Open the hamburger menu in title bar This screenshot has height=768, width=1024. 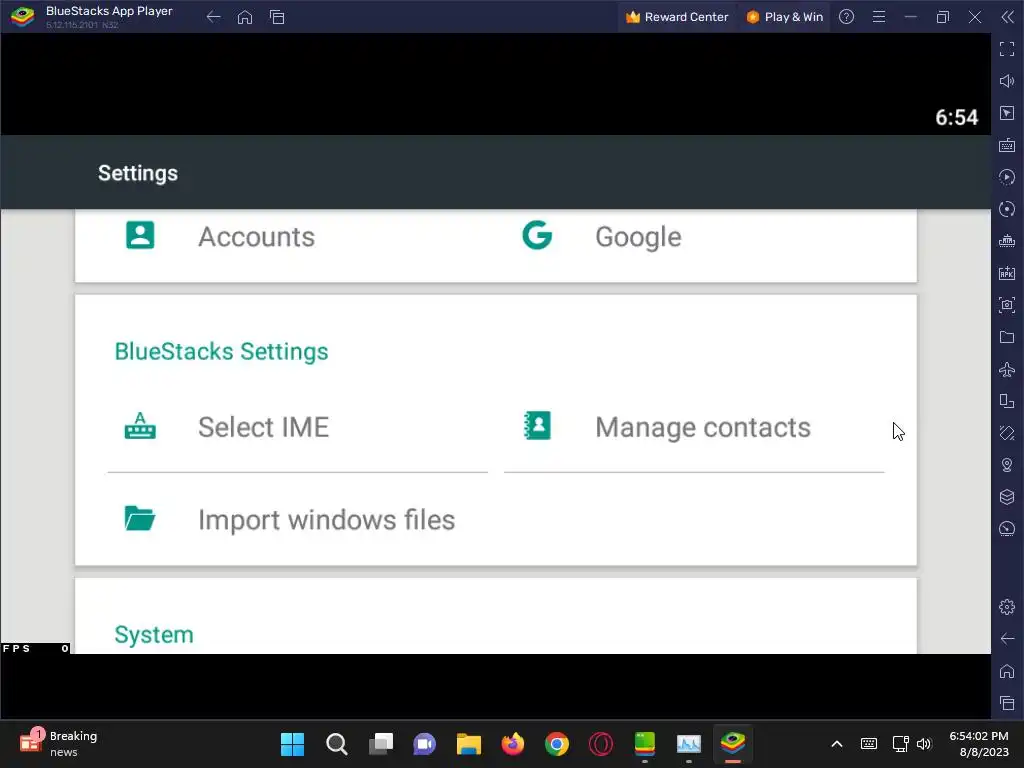879,17
